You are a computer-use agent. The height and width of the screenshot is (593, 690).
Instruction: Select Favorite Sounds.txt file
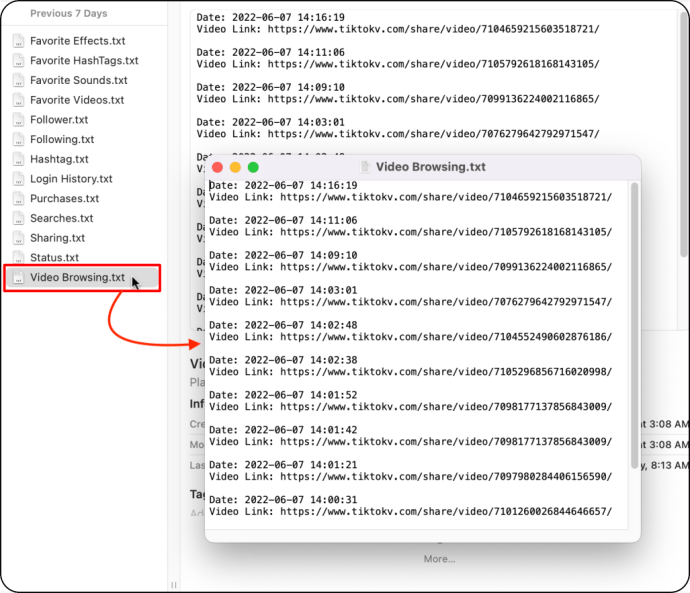click(x=79, y=81)
